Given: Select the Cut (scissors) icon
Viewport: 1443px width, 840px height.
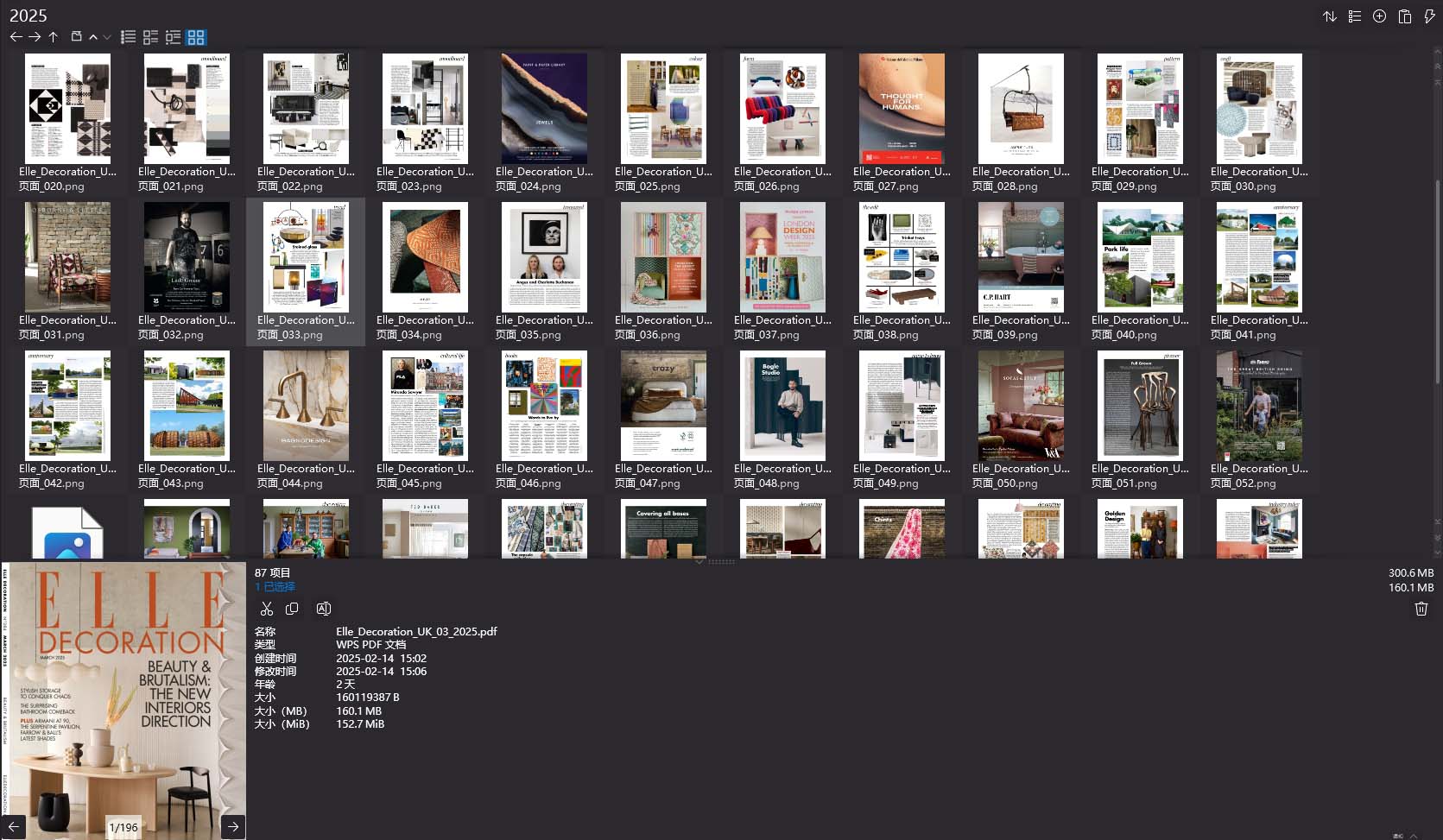Looking at the screenshot, I should tap(267, 608).
